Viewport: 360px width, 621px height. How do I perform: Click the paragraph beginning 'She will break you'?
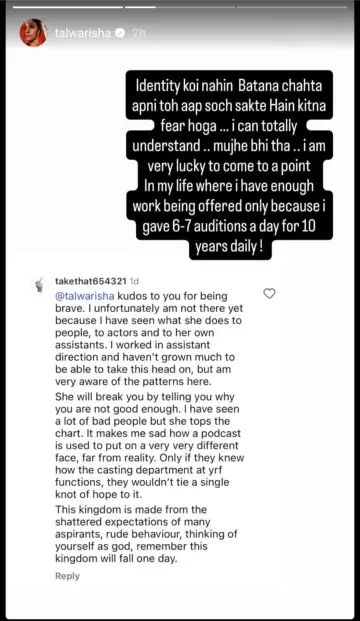pos(150,446)
